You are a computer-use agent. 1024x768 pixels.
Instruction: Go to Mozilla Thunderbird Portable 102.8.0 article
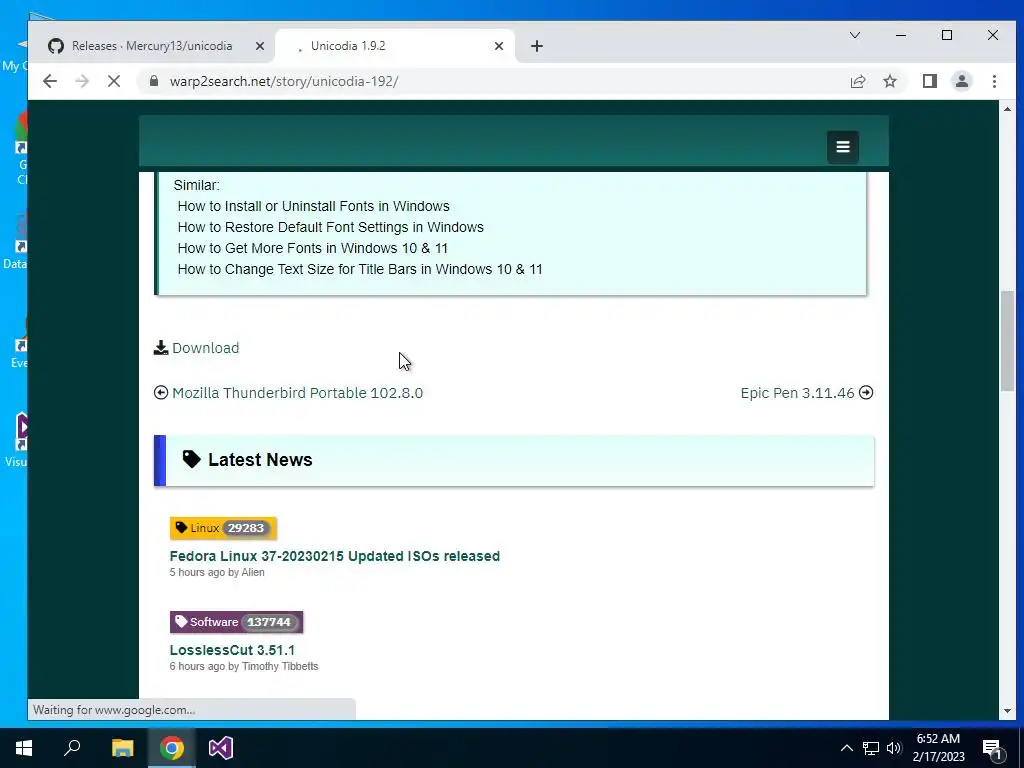coord(297,393)
